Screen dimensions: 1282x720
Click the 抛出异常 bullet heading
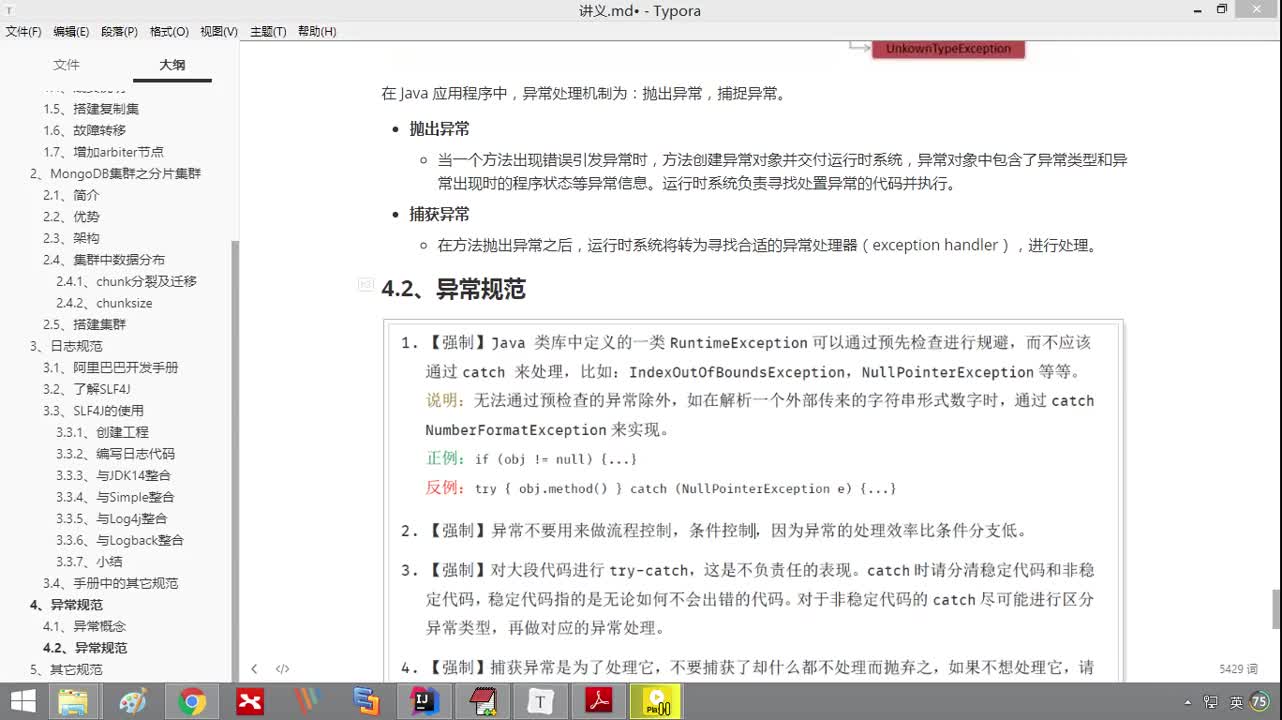tap(439, 129)
